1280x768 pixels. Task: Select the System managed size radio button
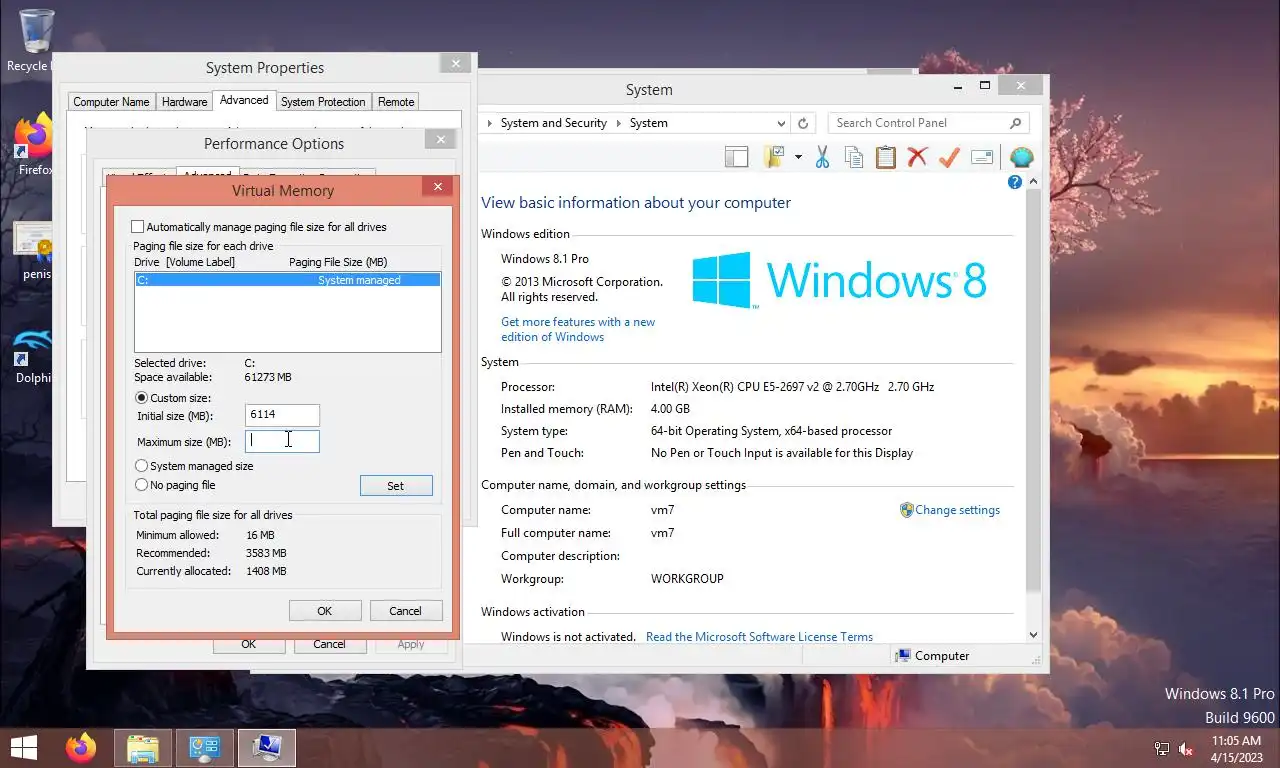[141, 466]
